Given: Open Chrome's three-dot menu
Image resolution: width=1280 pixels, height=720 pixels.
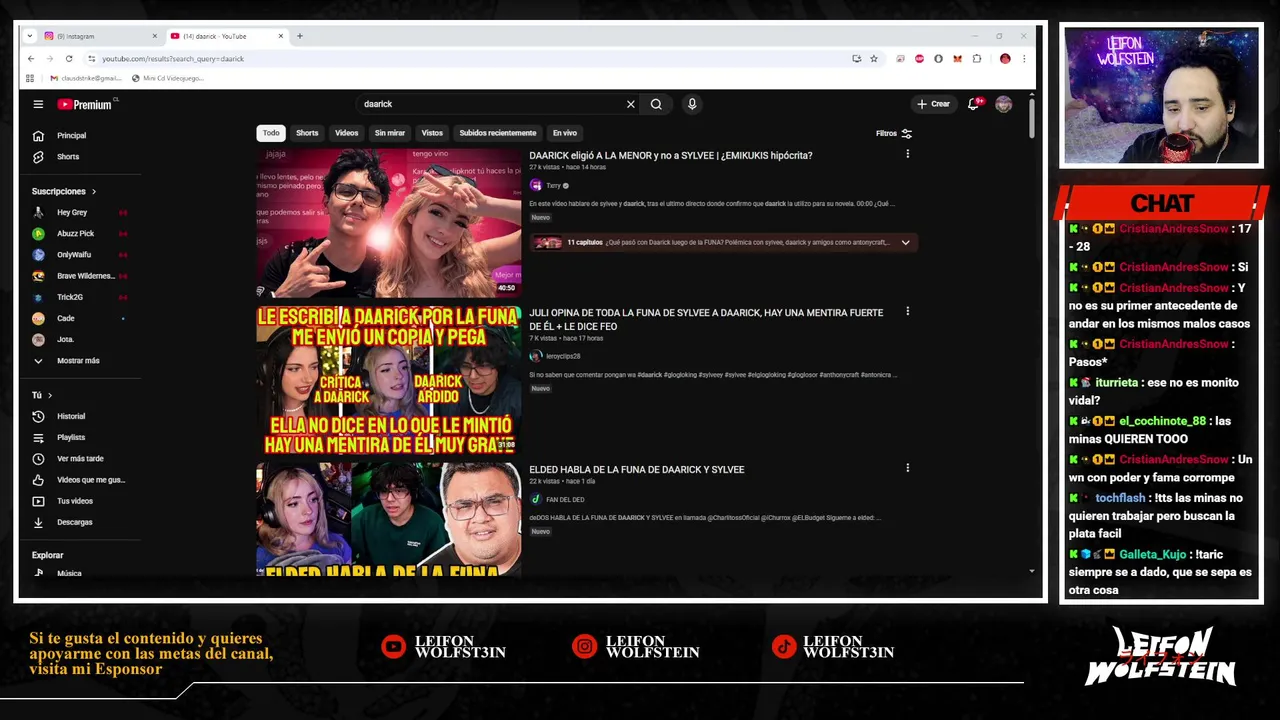Looking at the screenshot, I should click(1024, 59).
